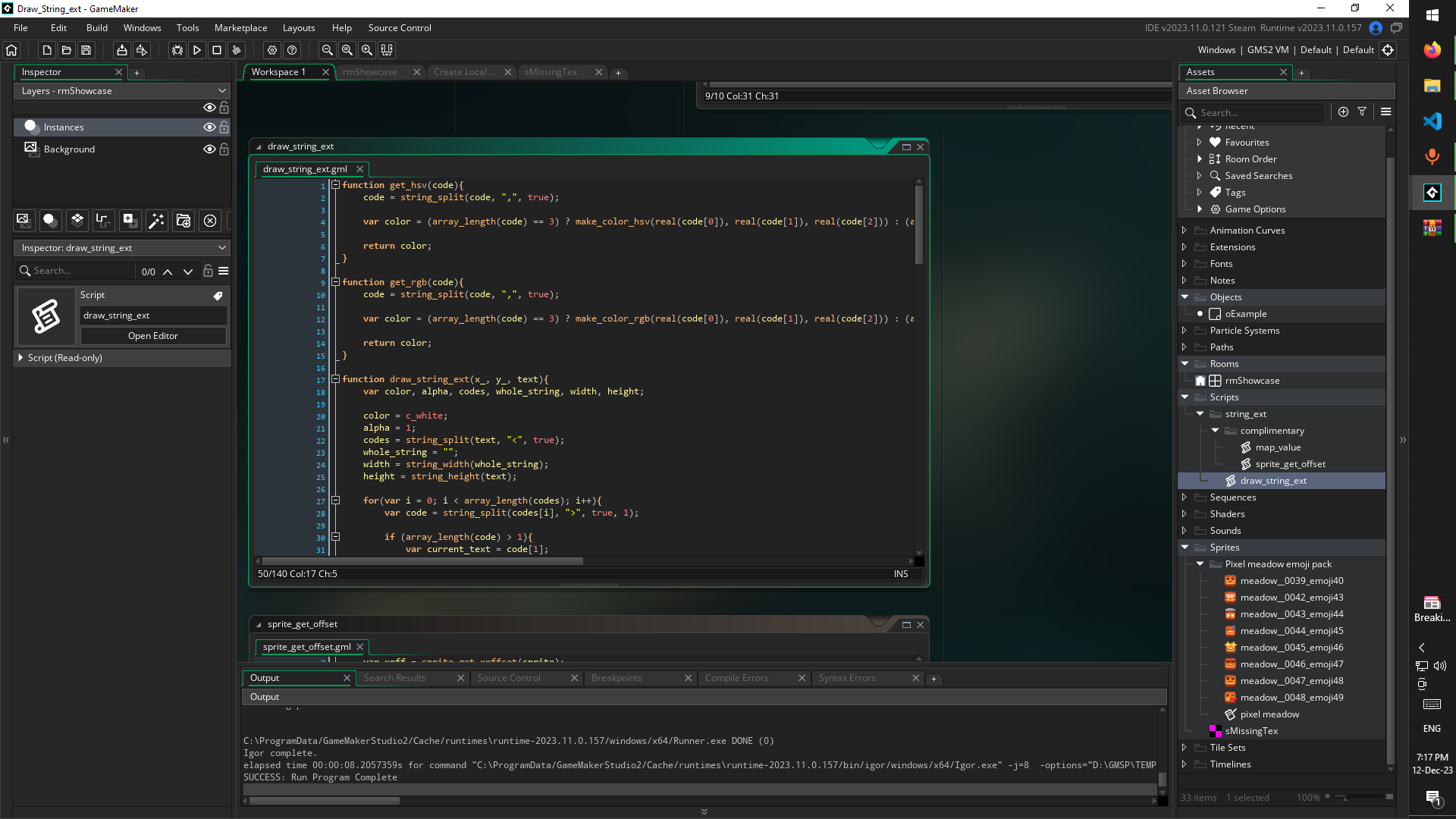Add an Instance layer in the room editor
The image size is (1456, 819).
point(49,221)
